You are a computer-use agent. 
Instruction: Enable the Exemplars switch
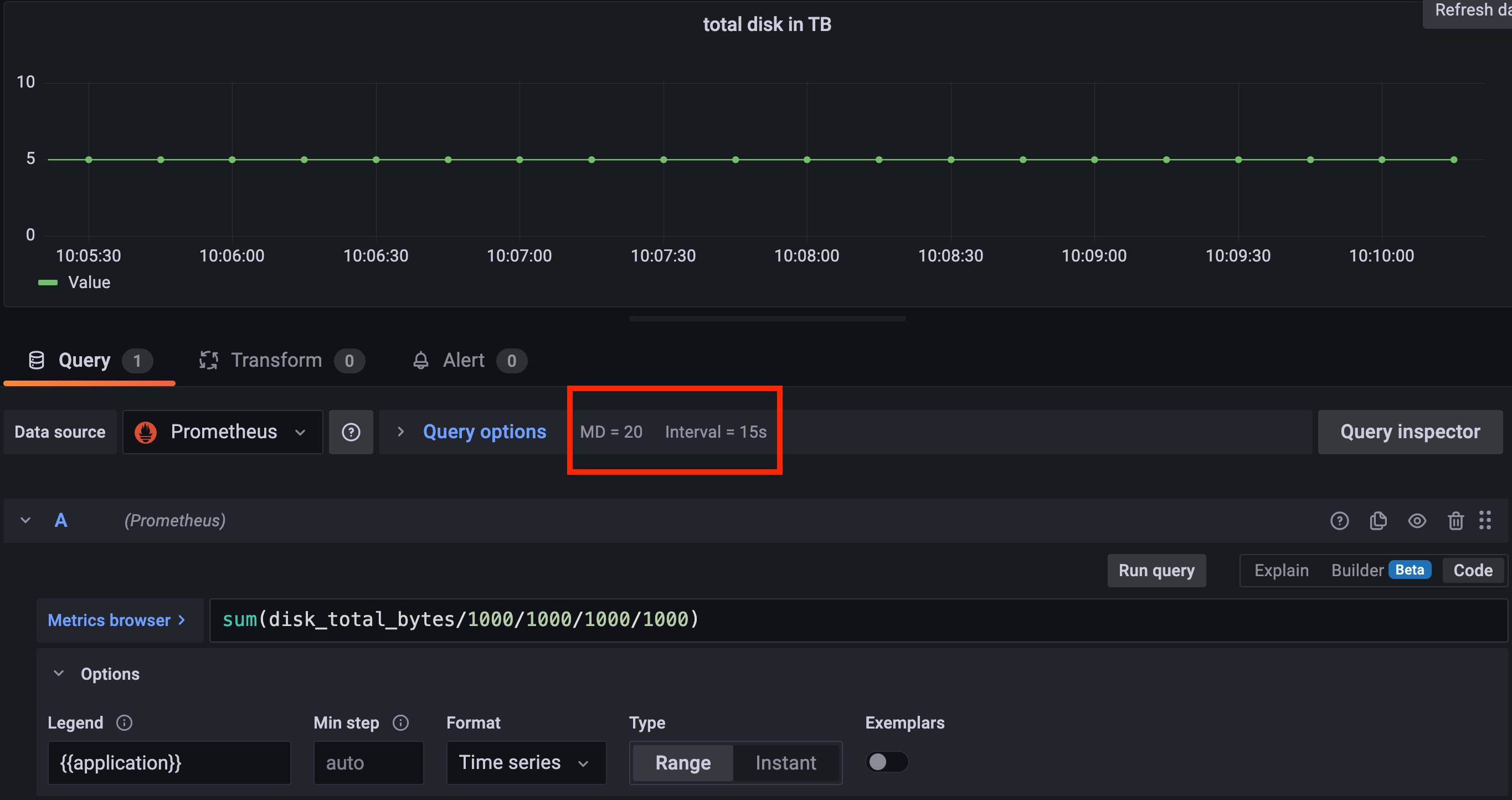click(886, 762)
